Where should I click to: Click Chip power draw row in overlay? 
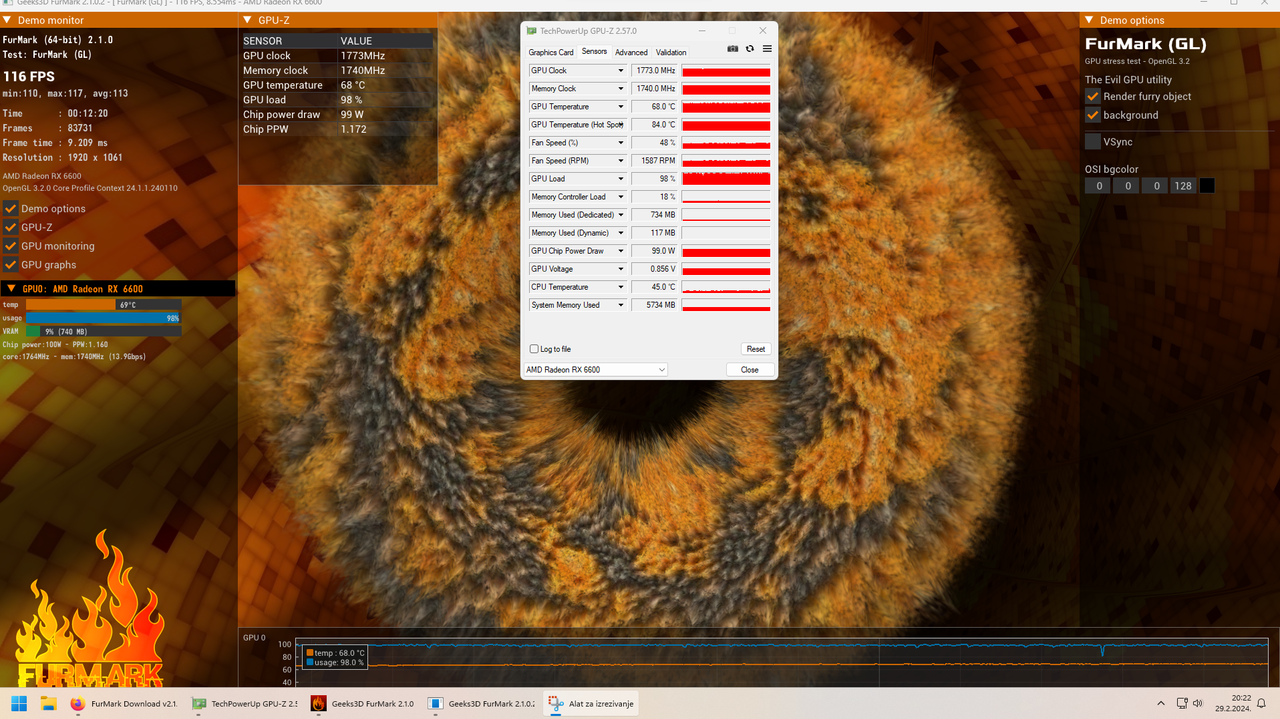(337, 114)
